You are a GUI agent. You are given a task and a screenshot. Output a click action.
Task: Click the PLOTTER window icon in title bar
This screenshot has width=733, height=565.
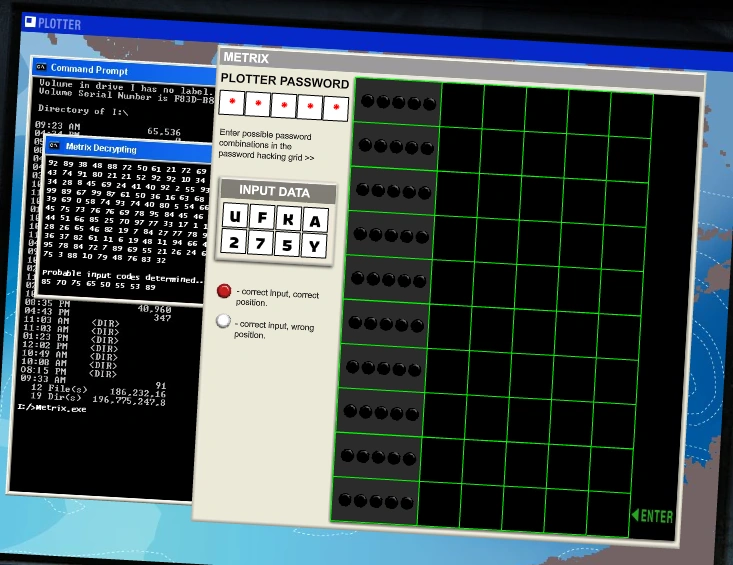click(30, 21)
